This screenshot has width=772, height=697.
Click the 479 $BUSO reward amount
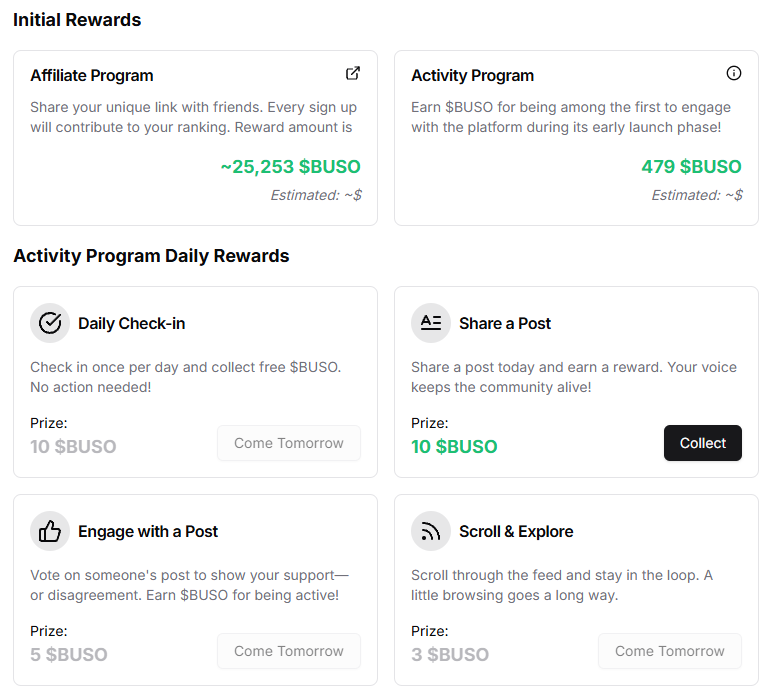pos(691,167)
